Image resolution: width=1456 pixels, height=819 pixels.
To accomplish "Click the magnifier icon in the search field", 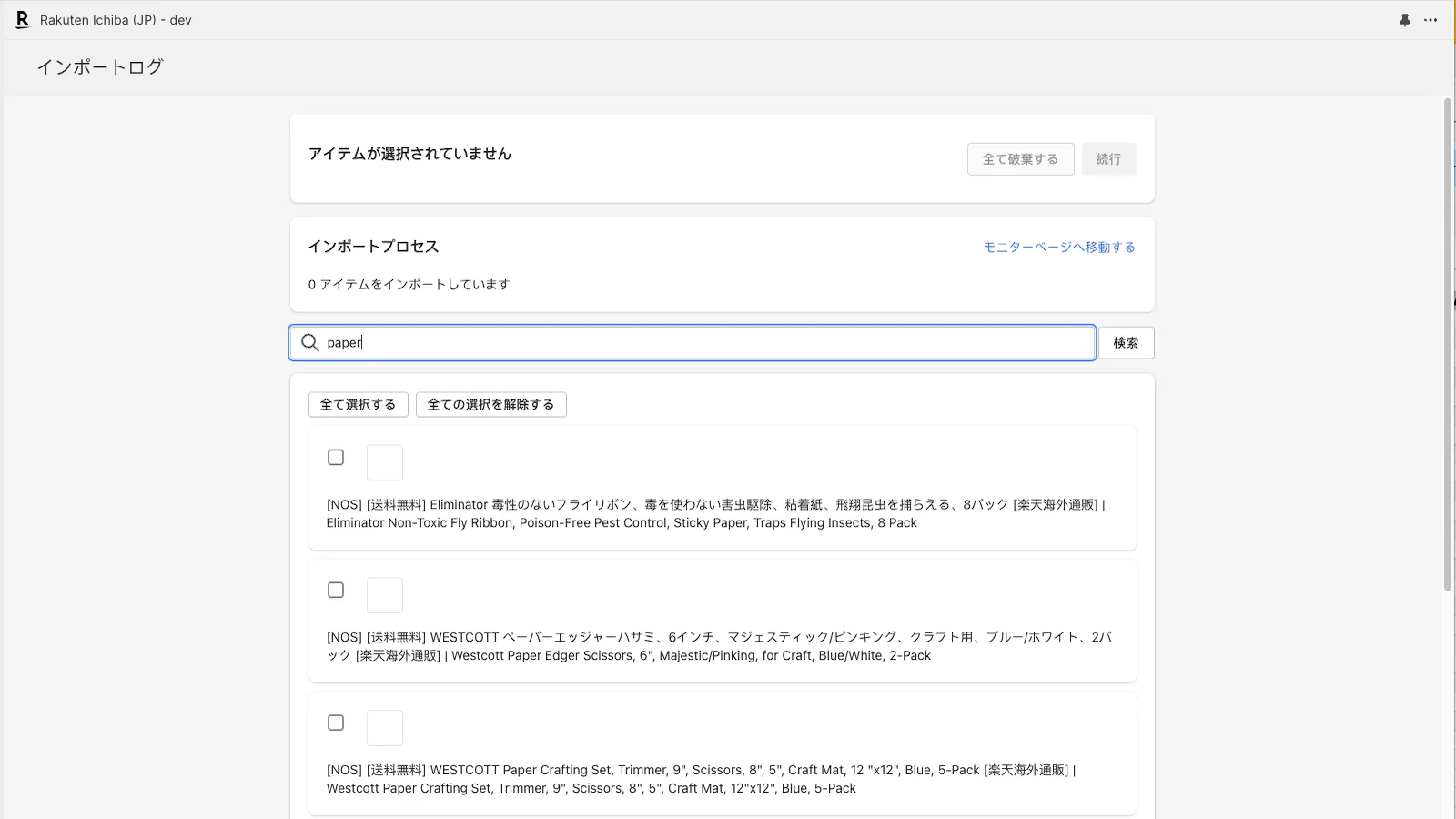I will click(310, 342).
